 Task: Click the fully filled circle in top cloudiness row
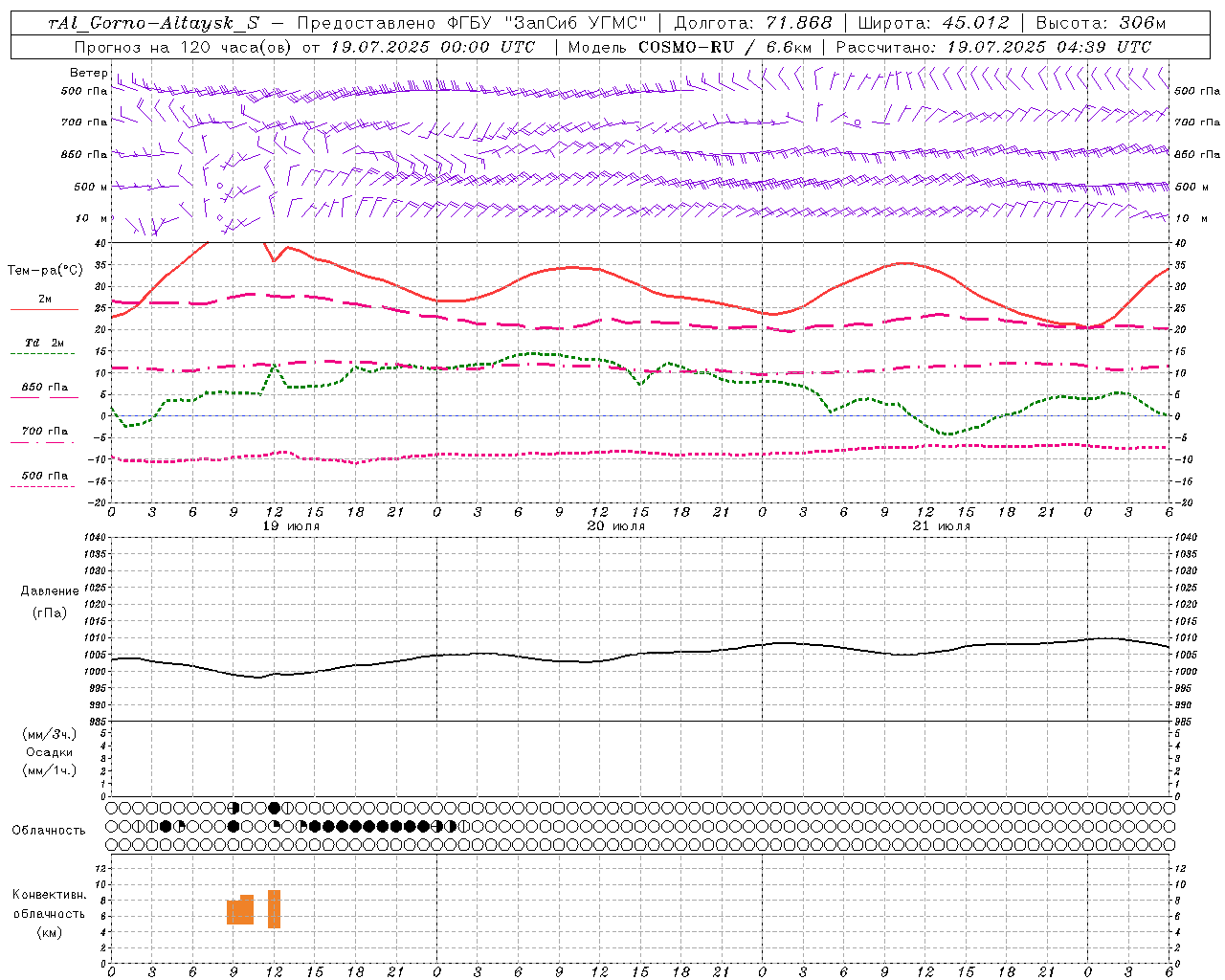(274, 809)
